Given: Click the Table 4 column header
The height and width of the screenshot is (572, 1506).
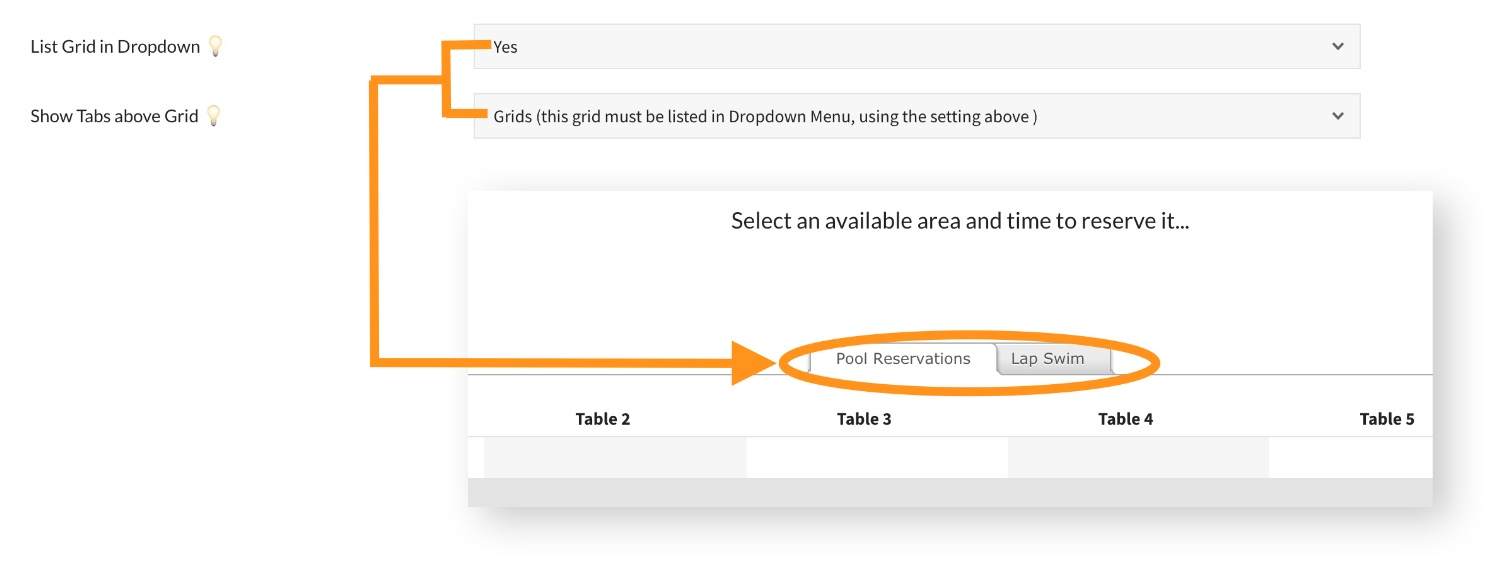Looking at the screenshot, I should (1125, 419).
